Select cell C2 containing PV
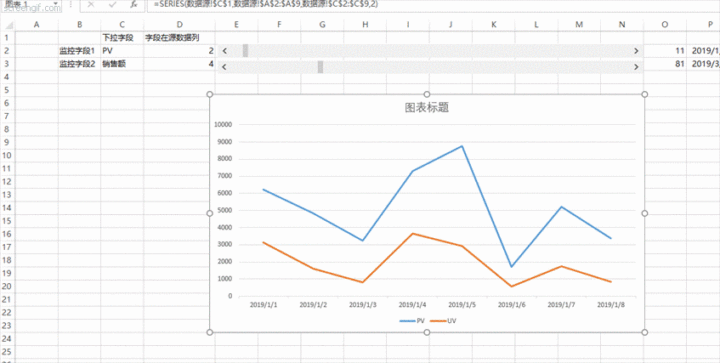 122,50
